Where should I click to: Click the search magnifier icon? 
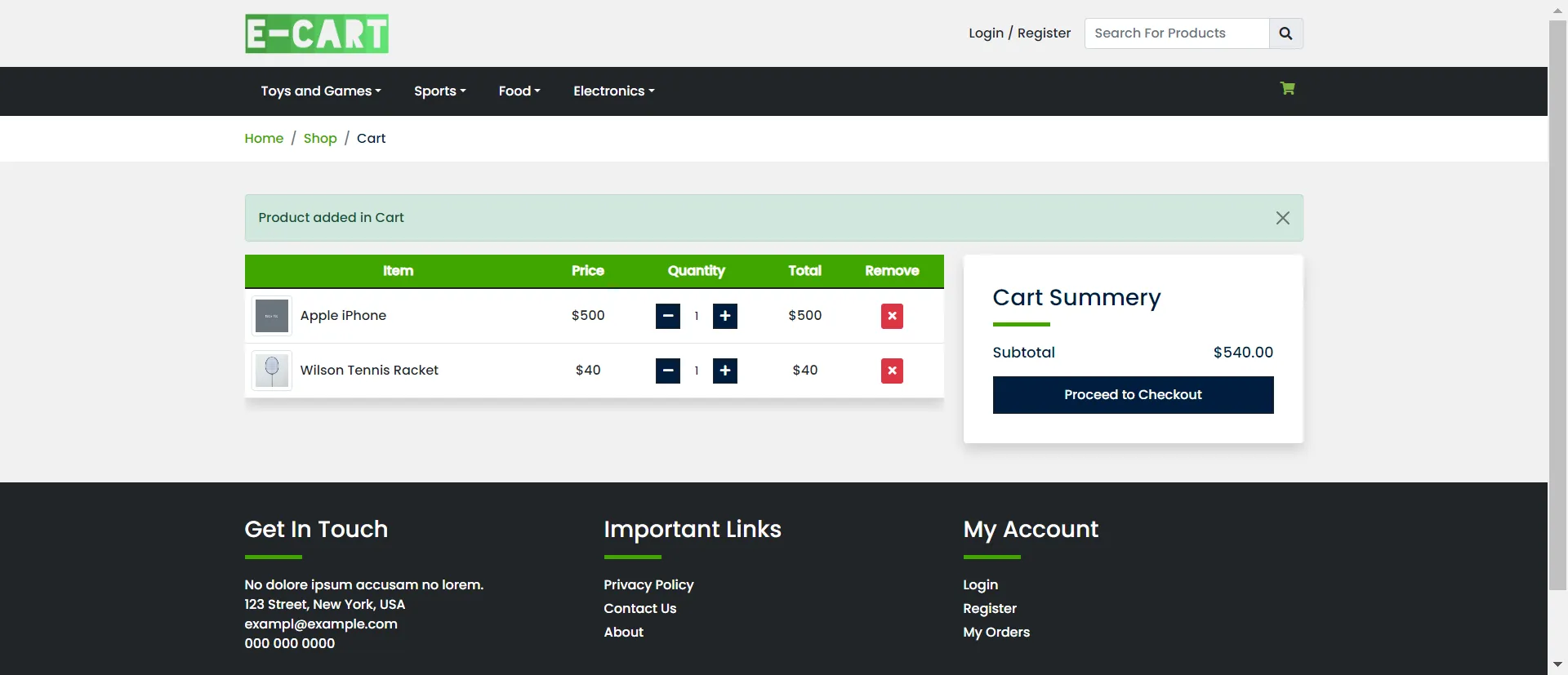pyautogui.click(x=1285, y=33)
